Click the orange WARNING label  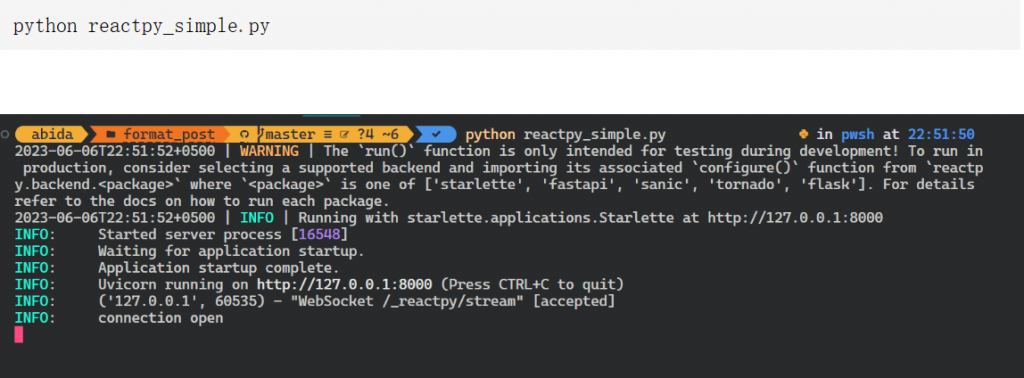(269, 151)
